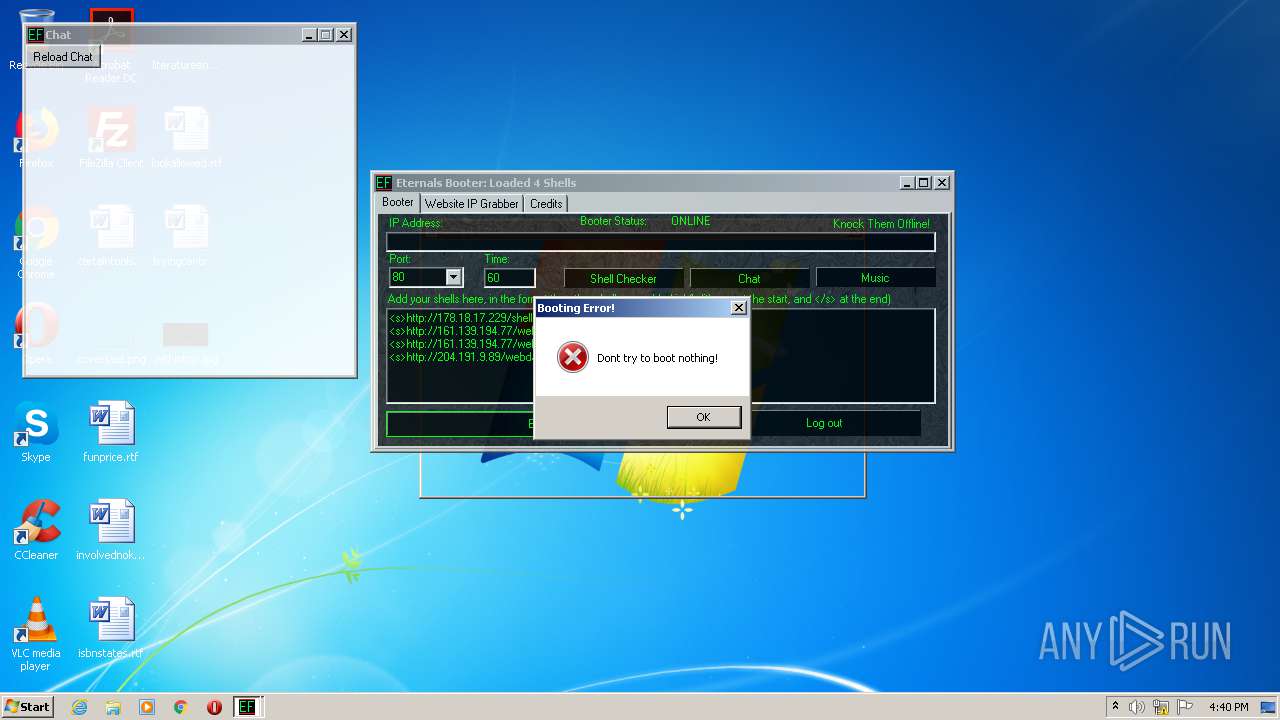Click Reload Chat in the Chat window

63,57
